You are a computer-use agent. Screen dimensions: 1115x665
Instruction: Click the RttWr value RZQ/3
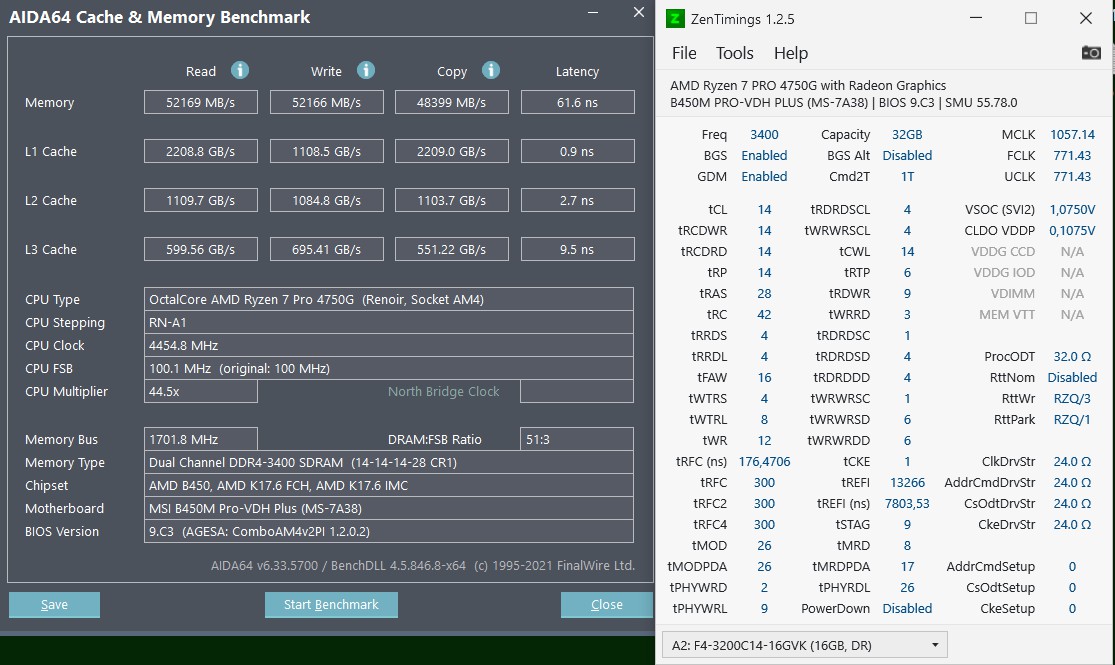[1072, 398]
